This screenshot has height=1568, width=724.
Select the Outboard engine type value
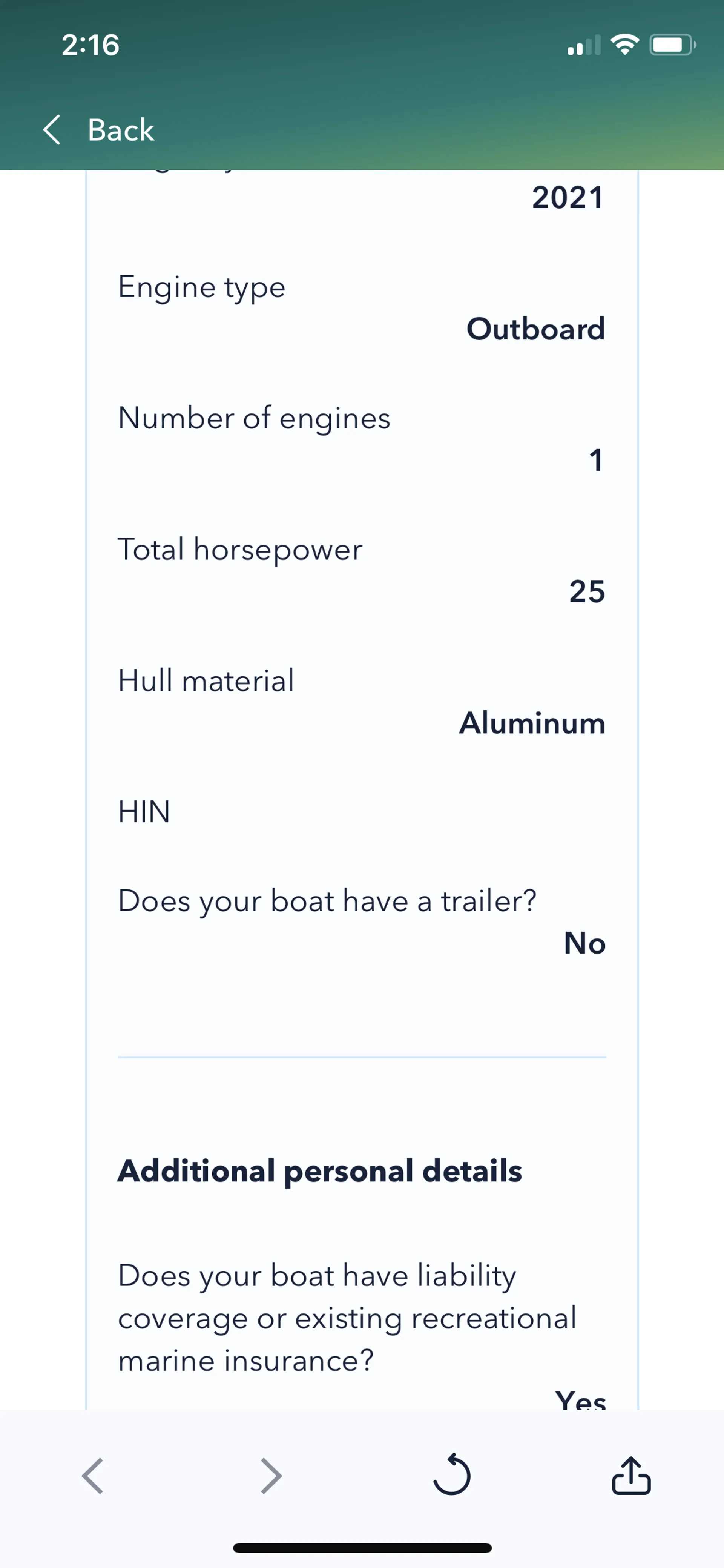click(x=535, y=329)
